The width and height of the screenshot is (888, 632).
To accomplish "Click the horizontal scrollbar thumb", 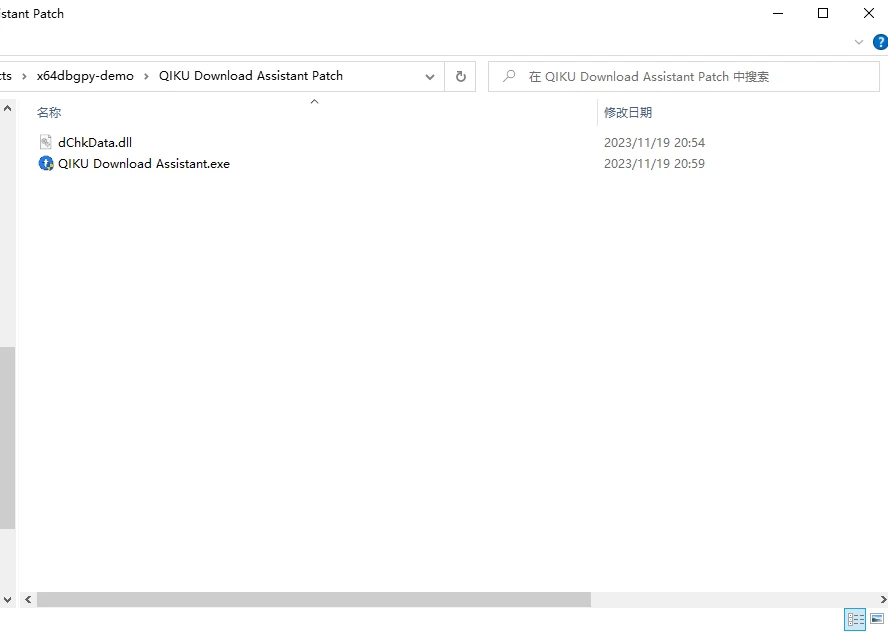I will pos(314,599).
